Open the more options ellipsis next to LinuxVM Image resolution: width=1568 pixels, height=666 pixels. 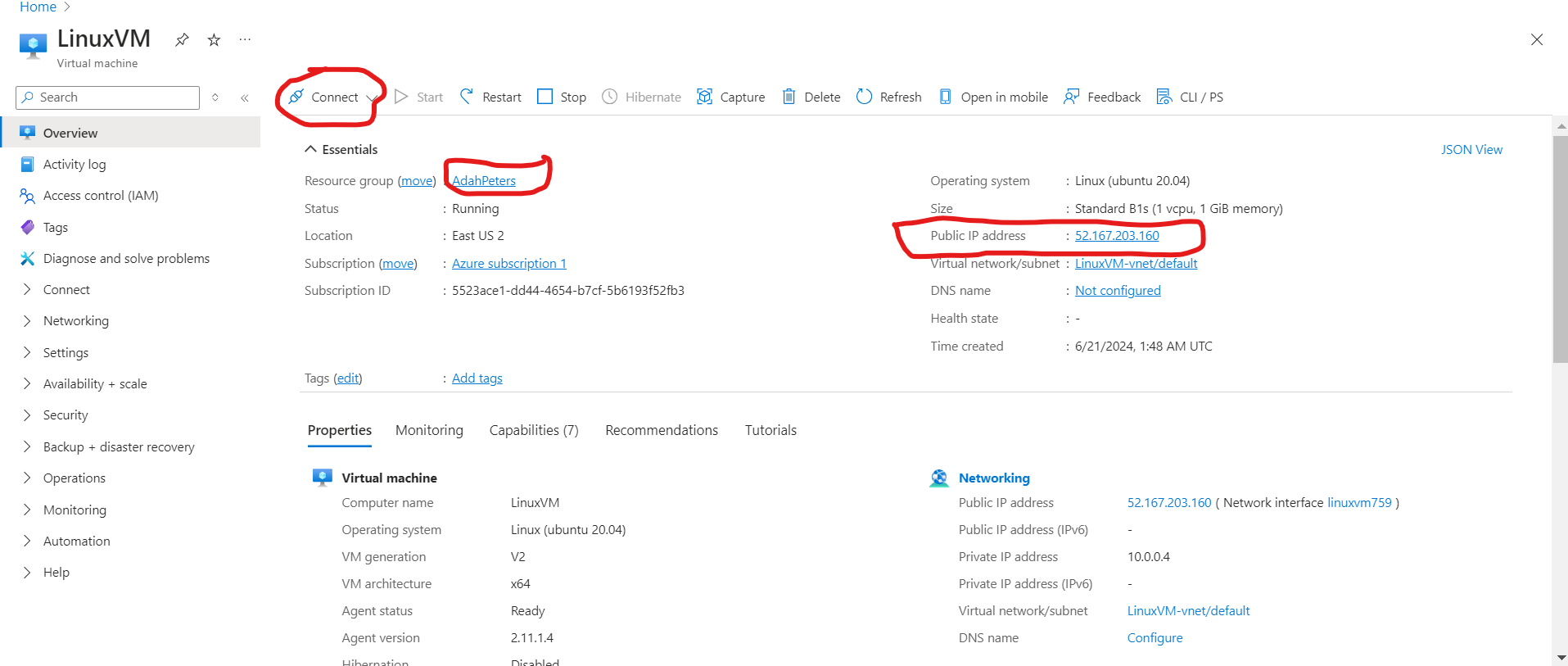(245, 39)
